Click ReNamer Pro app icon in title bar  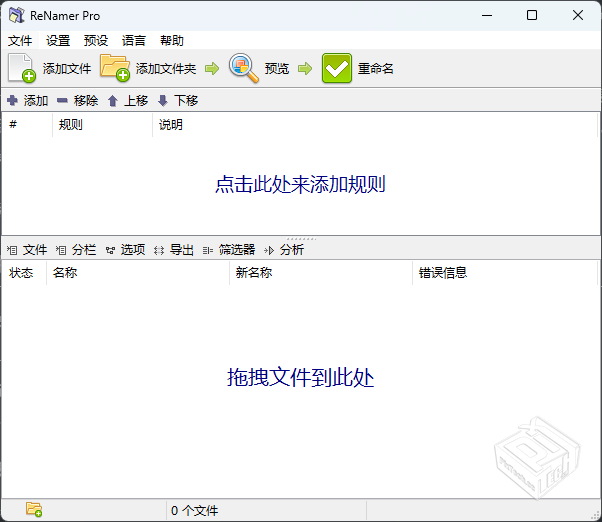coord(17,15)
